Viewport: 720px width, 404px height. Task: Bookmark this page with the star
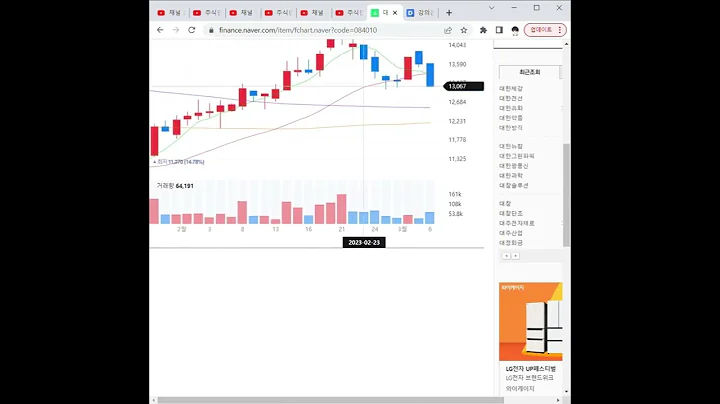tap(464, 30)
